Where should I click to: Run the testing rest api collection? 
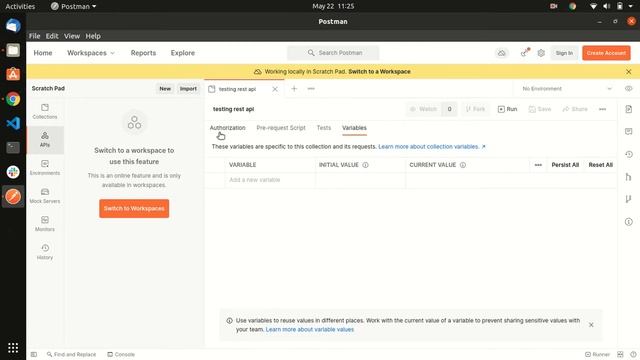[507, 109]
